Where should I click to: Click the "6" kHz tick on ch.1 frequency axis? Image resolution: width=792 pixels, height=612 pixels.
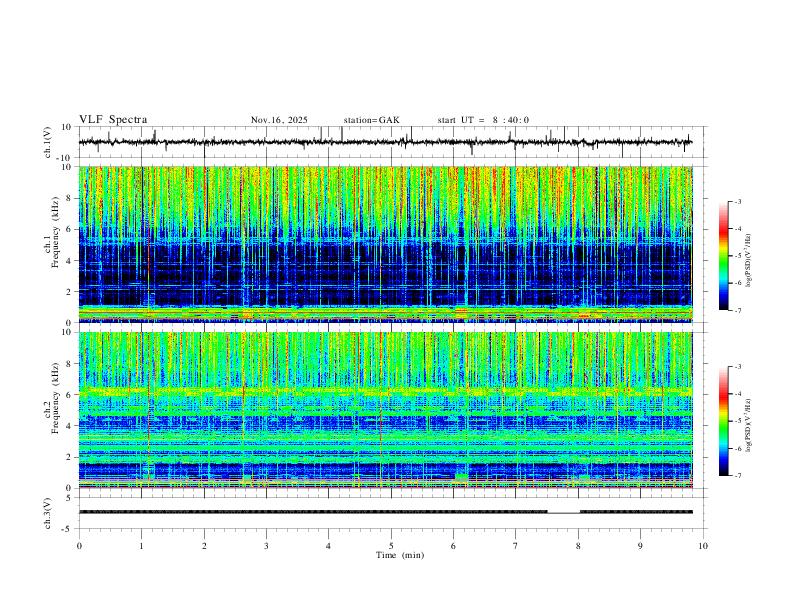[x=69, y=229]
